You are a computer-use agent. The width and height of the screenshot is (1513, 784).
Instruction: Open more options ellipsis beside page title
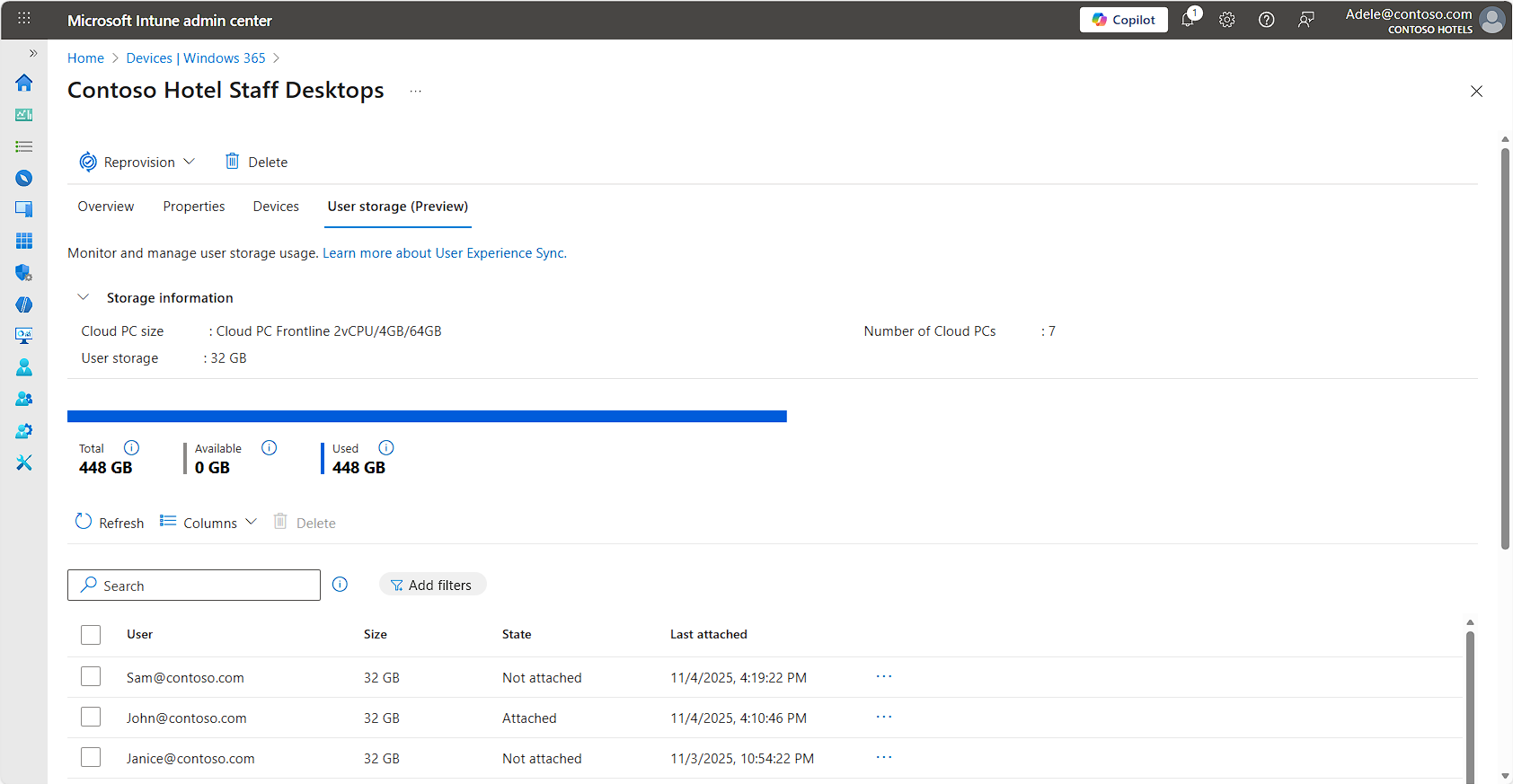(x=416, y=91)
